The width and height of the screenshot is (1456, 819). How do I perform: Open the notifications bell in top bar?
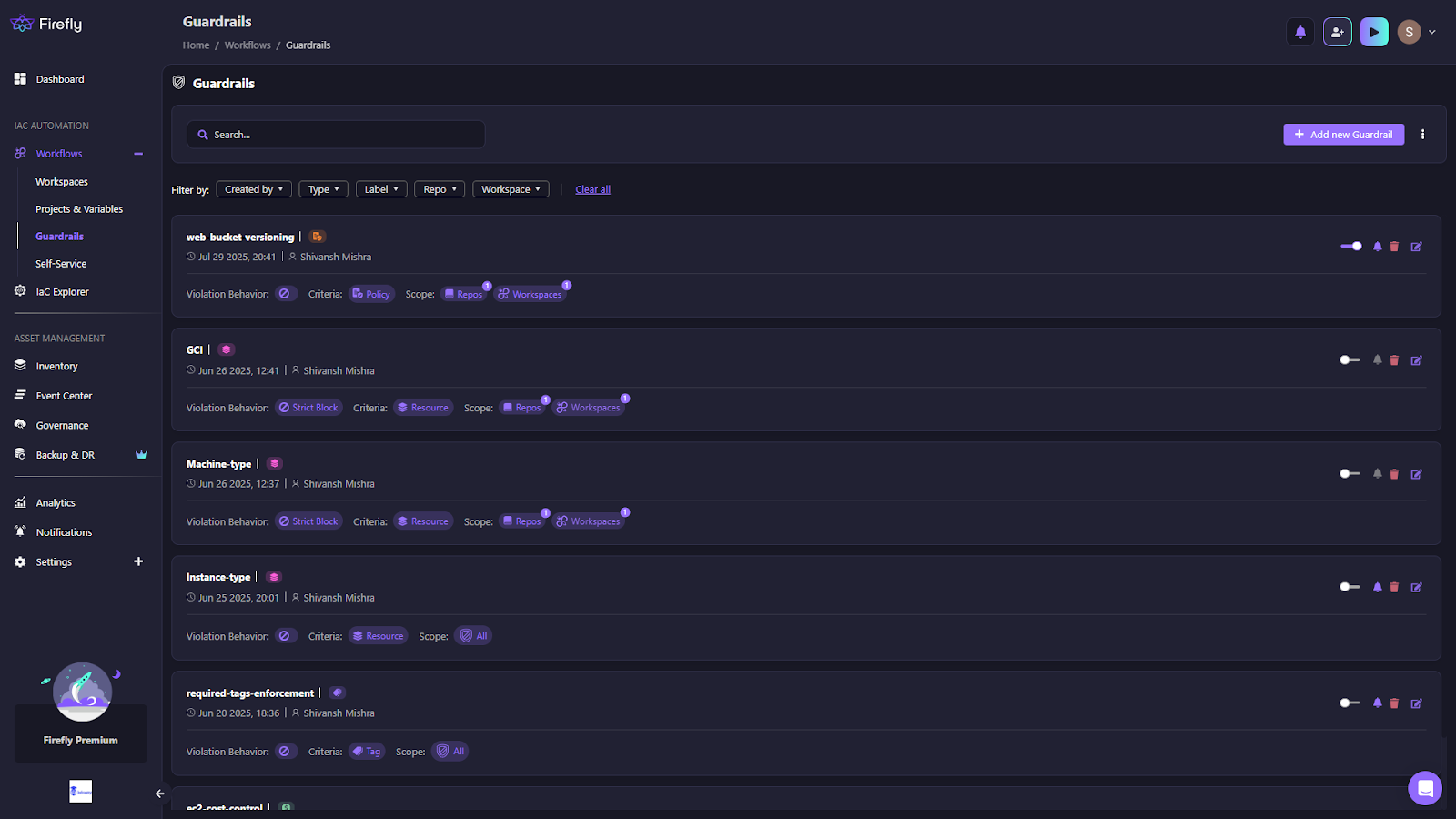(1300, 32)
